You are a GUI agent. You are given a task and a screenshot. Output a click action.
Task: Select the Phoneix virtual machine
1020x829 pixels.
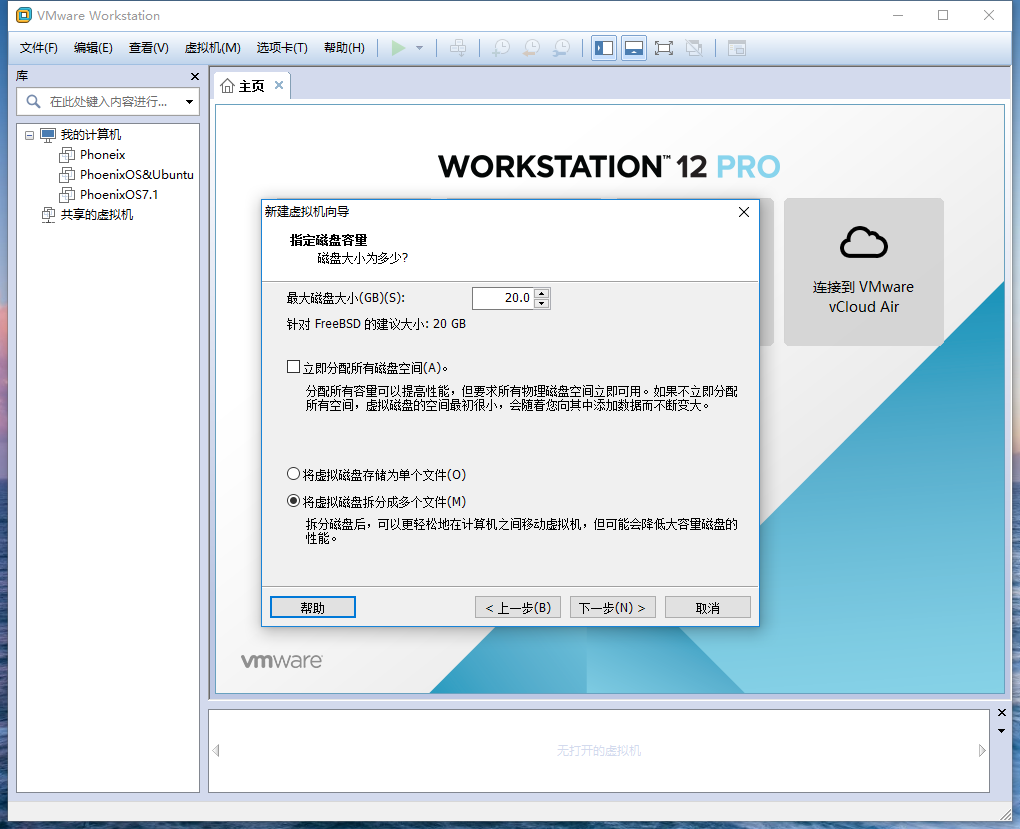pos(102,155)
